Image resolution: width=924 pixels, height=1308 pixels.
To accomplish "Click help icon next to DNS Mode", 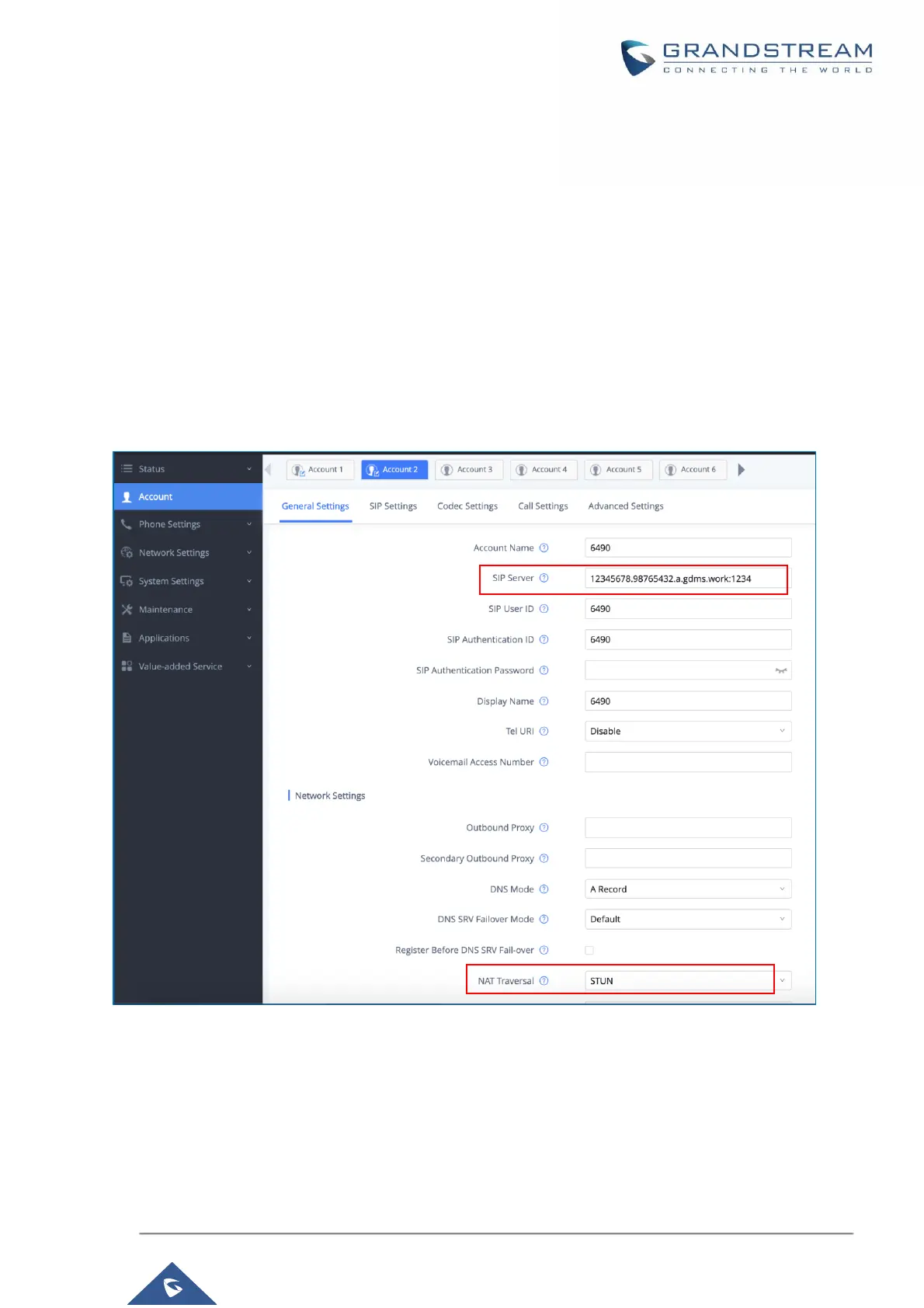I will point(544,889).
